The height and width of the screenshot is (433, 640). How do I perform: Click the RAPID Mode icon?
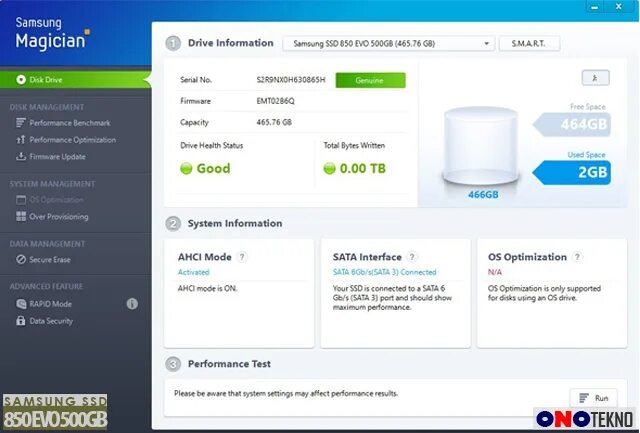pyautogui.click(x=20, y=304)
